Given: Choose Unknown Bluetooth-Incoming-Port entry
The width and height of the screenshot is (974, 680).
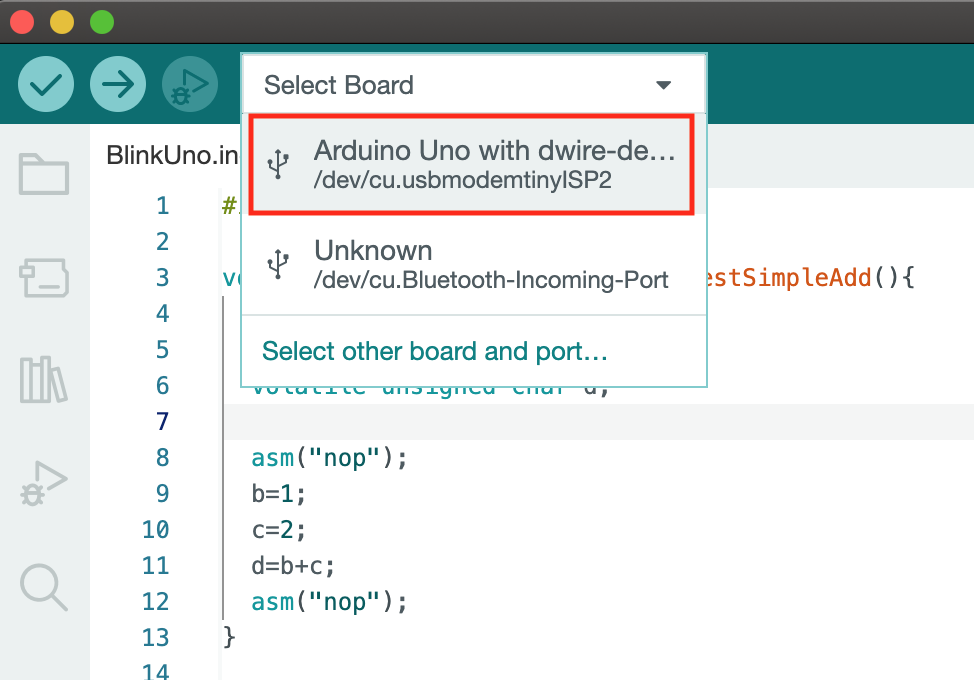Looking at the screenshot, I should (474, 265).
